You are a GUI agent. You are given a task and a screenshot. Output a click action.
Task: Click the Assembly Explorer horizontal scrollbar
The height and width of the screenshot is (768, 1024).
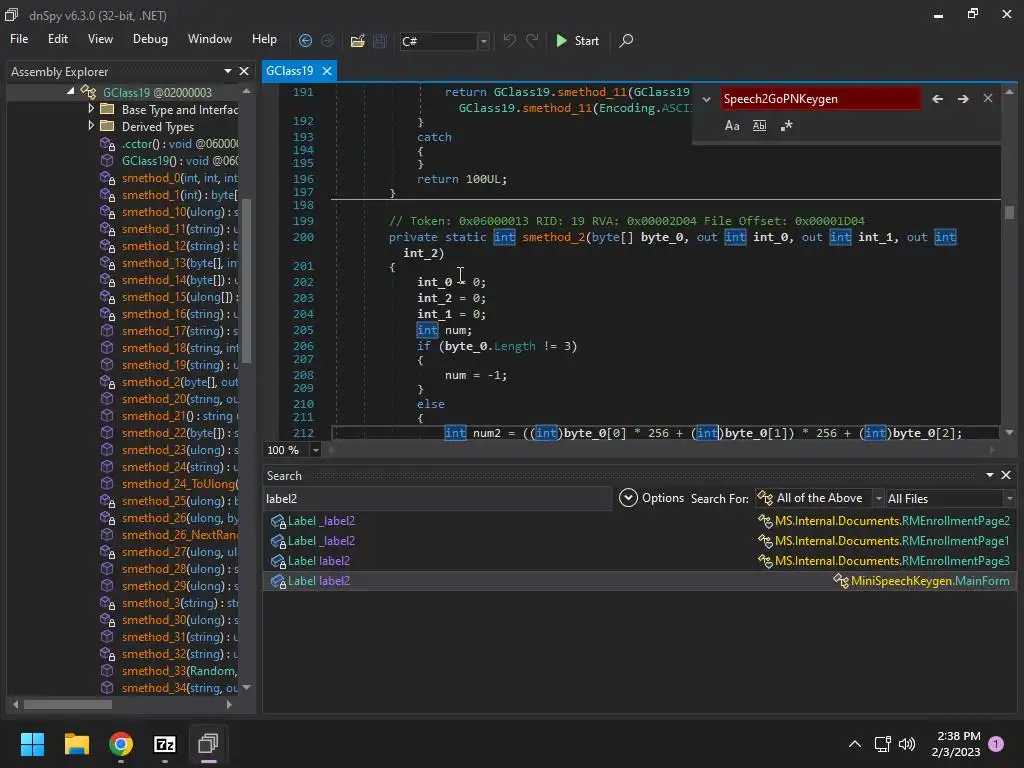68,705
